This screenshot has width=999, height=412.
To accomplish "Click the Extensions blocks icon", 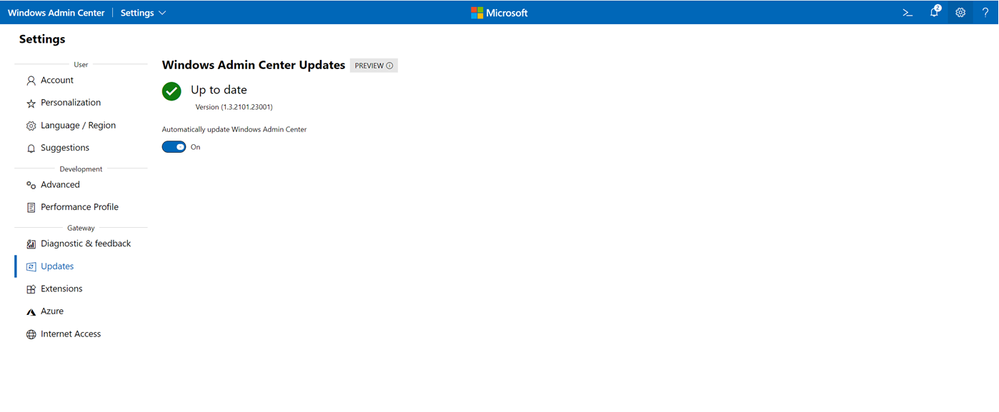I will (x=31, y=289).
